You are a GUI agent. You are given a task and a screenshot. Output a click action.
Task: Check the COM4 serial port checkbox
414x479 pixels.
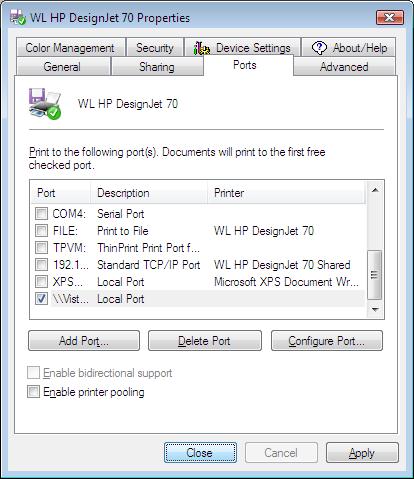pos(41,213)
